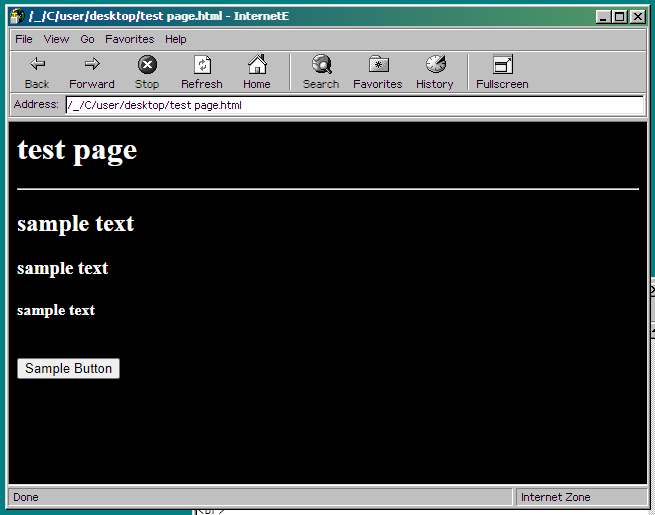The image size is (655, 515).
Task: Switch to Fullscreen view
Action: (x=502, y=72)
